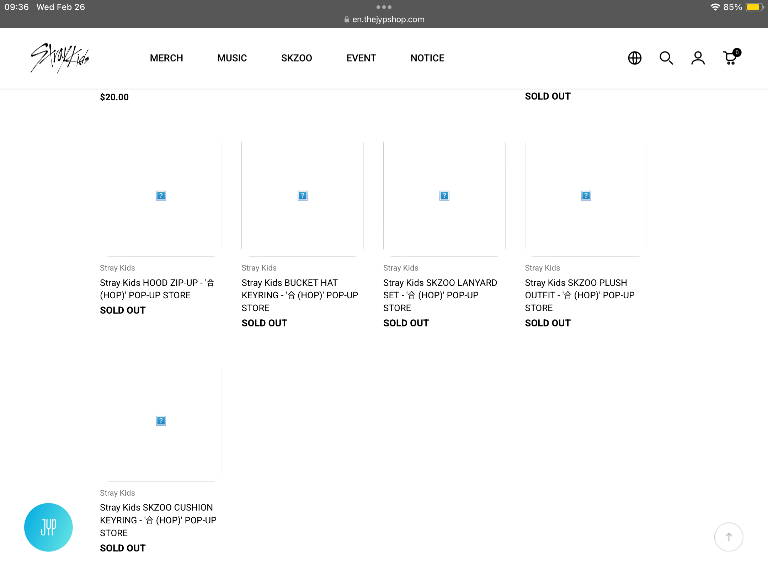The image size is (768, 576).
Task: Open the MUSIC menu
Action: 232,58
